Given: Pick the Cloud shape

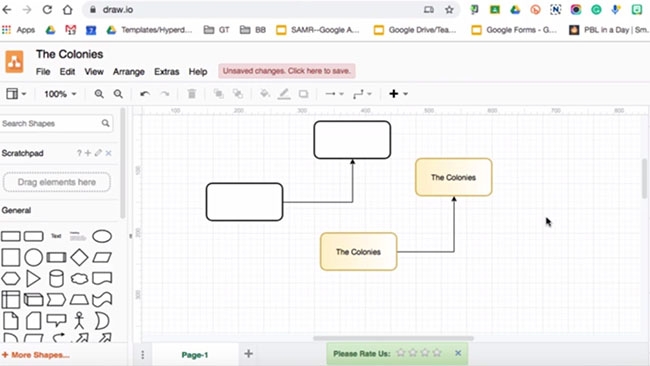Looking at the screenshot, I should (79, 279).
